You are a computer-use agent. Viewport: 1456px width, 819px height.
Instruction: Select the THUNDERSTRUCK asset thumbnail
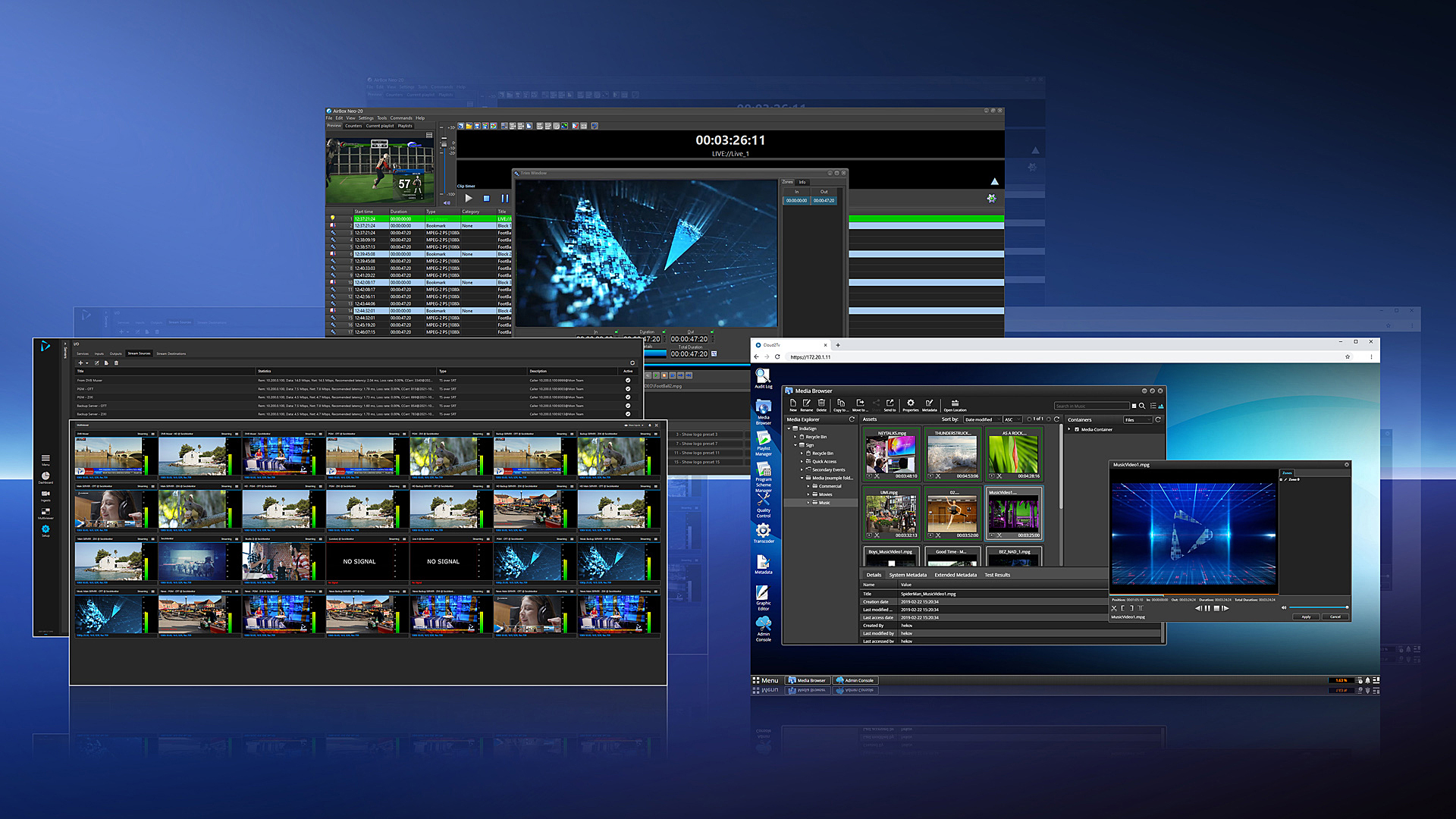coord(952,455)
